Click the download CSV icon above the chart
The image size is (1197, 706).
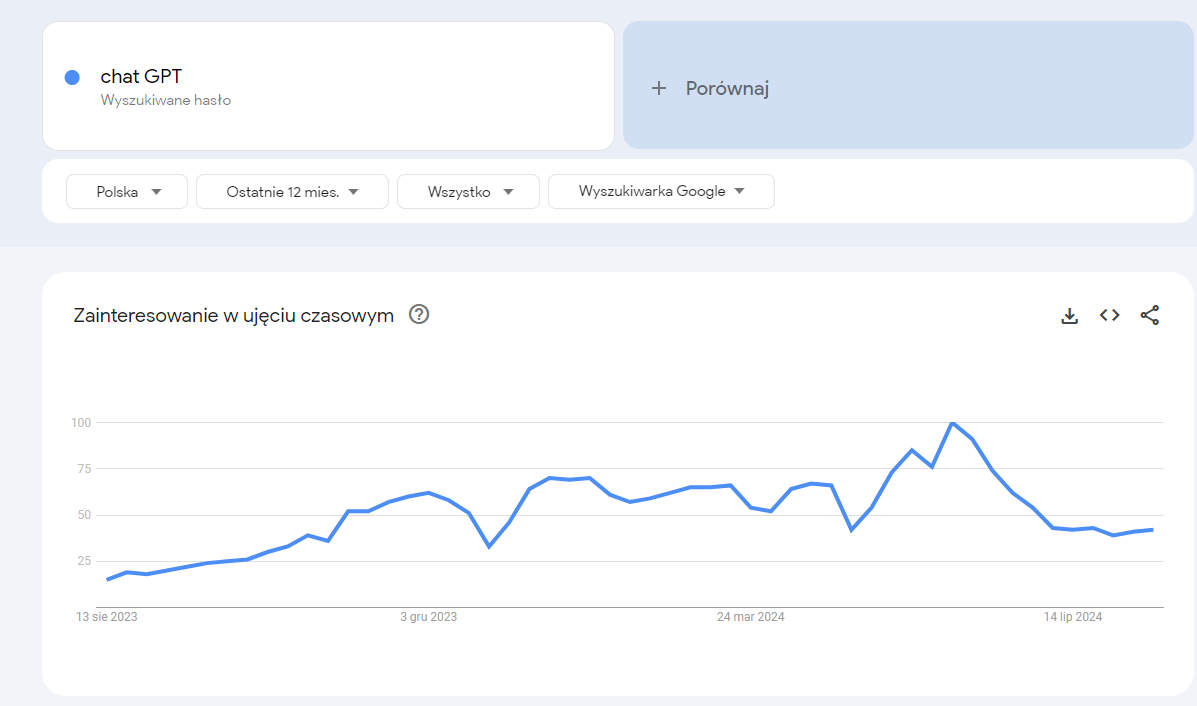[1069, 315]
